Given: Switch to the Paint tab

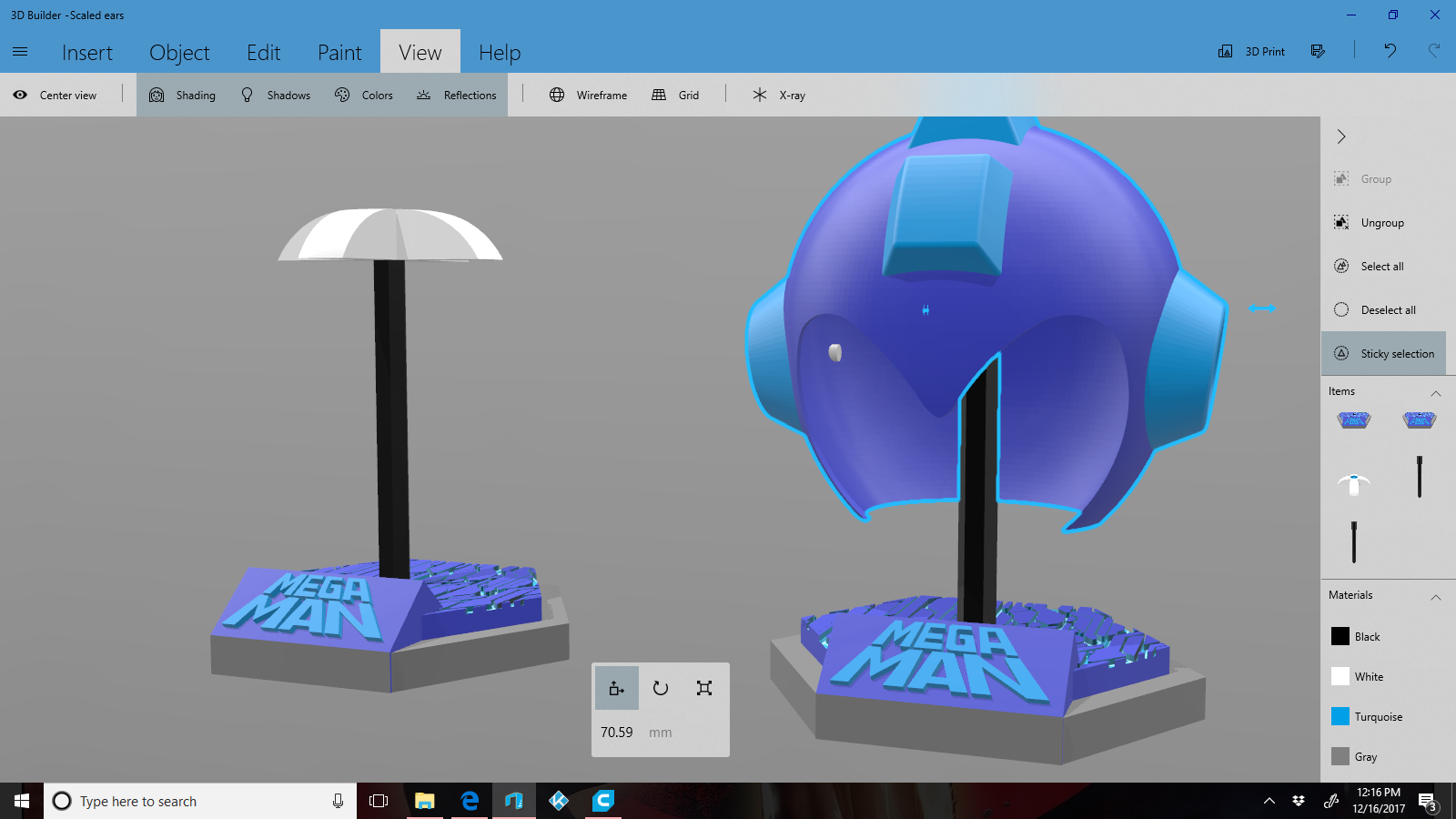Looking at the screenshot, I should click(339, 53).
